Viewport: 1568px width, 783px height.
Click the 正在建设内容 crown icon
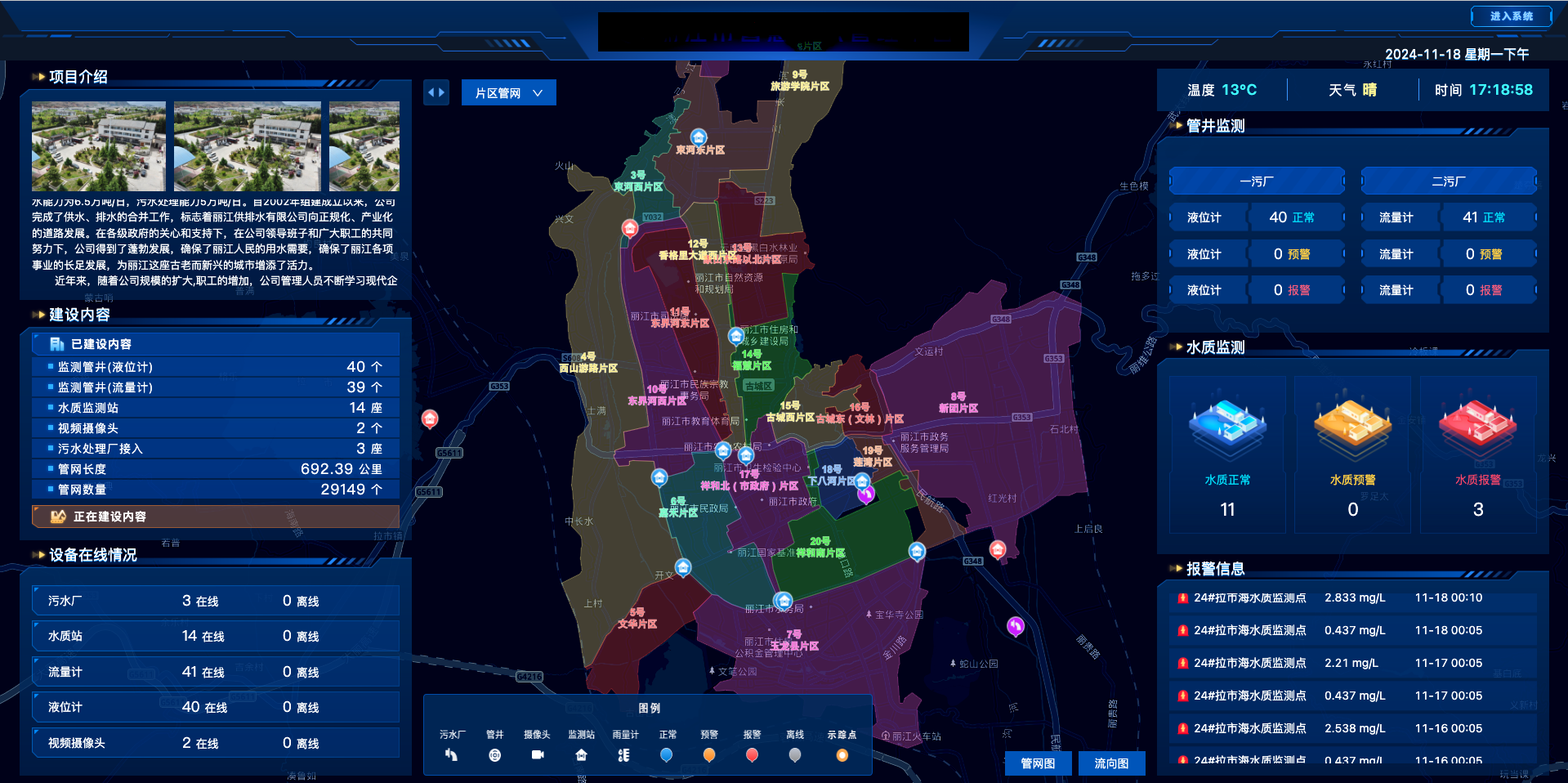[58, 517]
